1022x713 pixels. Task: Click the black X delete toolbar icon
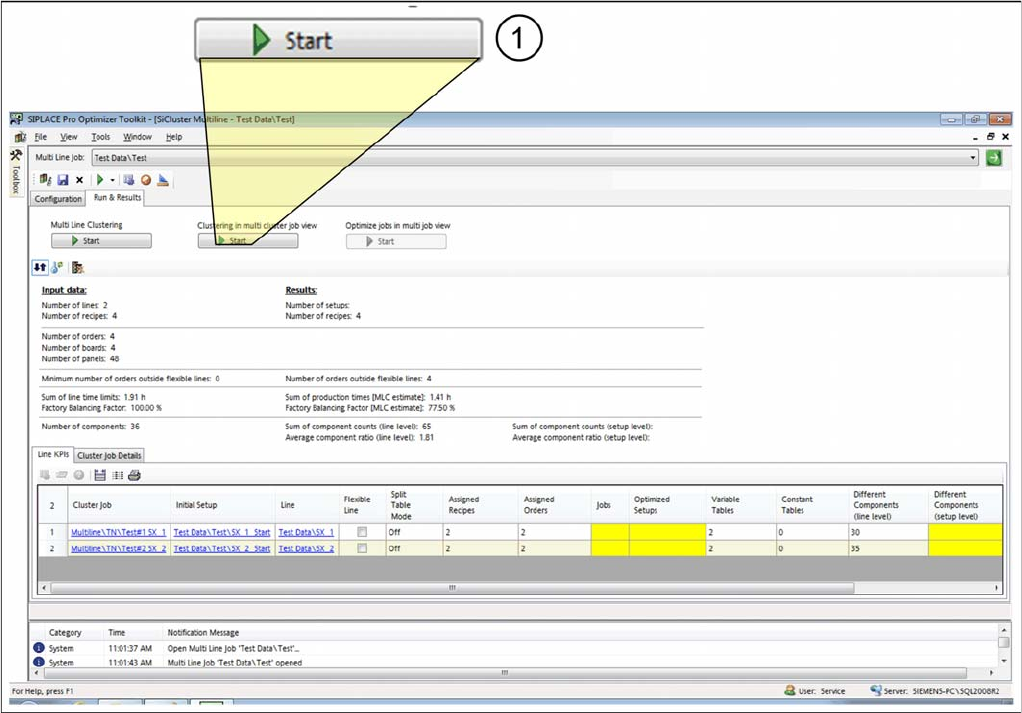80,180
